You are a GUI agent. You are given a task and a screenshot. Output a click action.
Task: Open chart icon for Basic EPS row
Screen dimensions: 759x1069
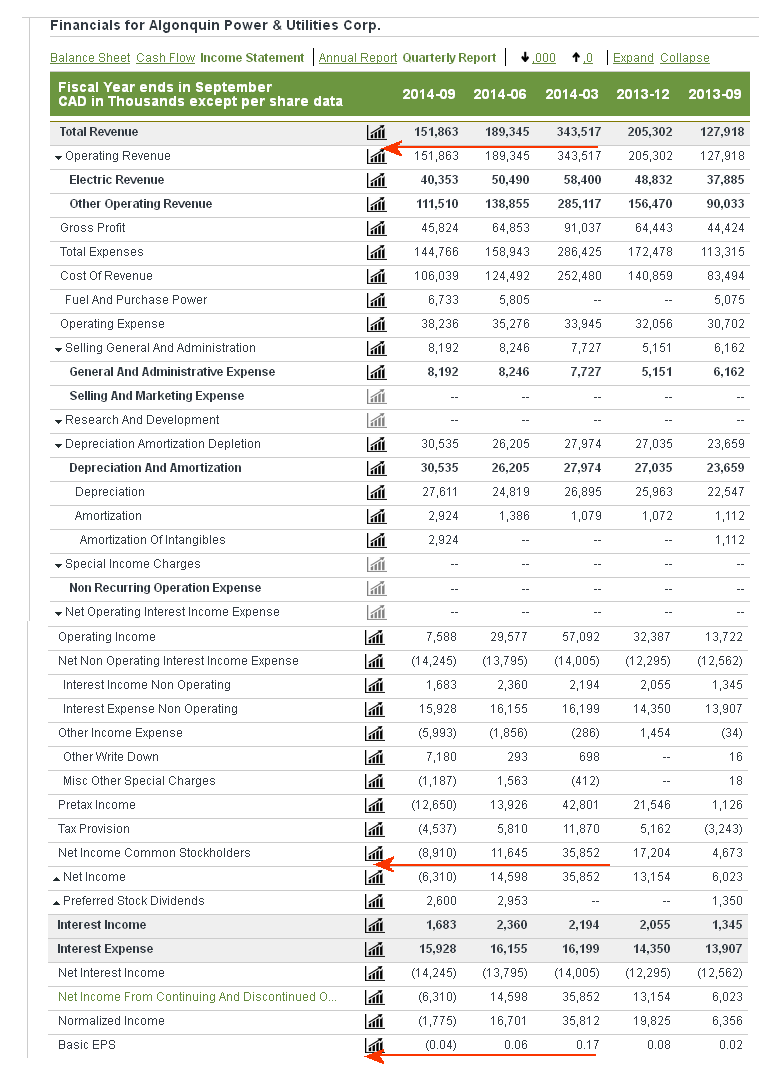tap(374, 1045)
